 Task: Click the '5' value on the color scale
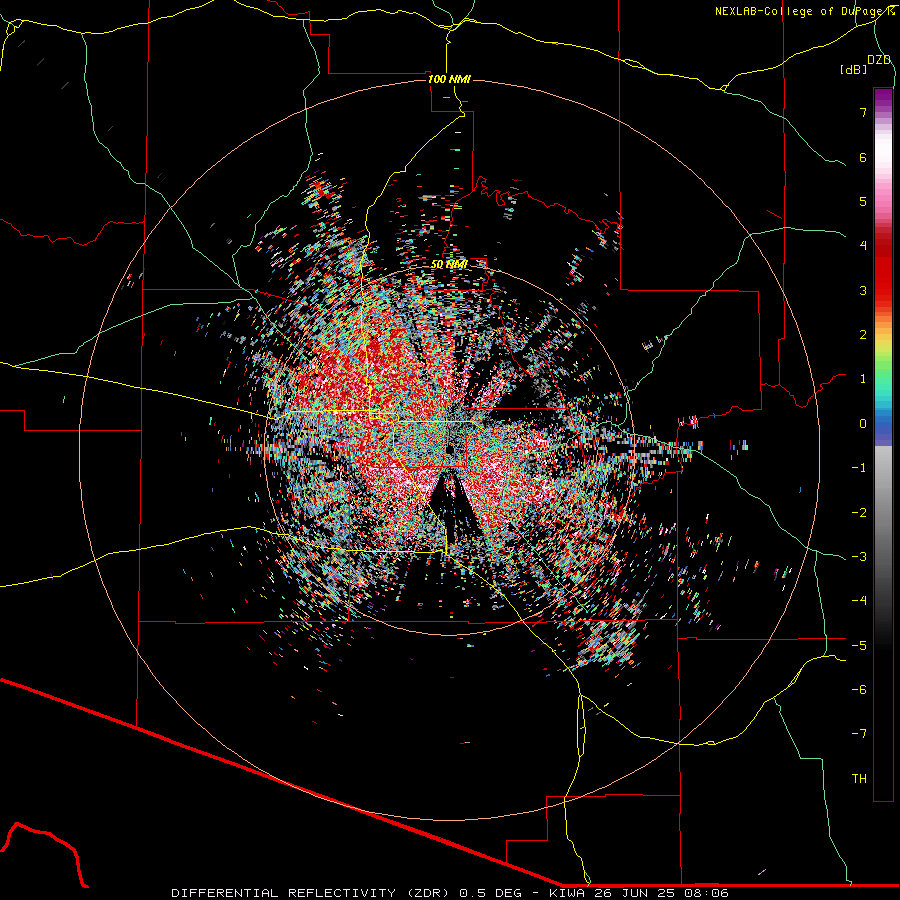tap(863, 201)
